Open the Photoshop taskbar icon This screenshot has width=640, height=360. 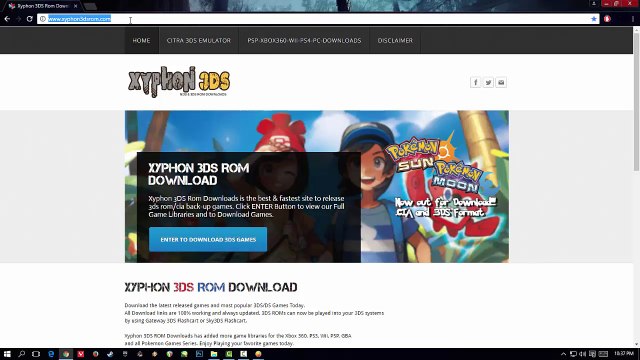pyautogui.click(x=199, y=354)
